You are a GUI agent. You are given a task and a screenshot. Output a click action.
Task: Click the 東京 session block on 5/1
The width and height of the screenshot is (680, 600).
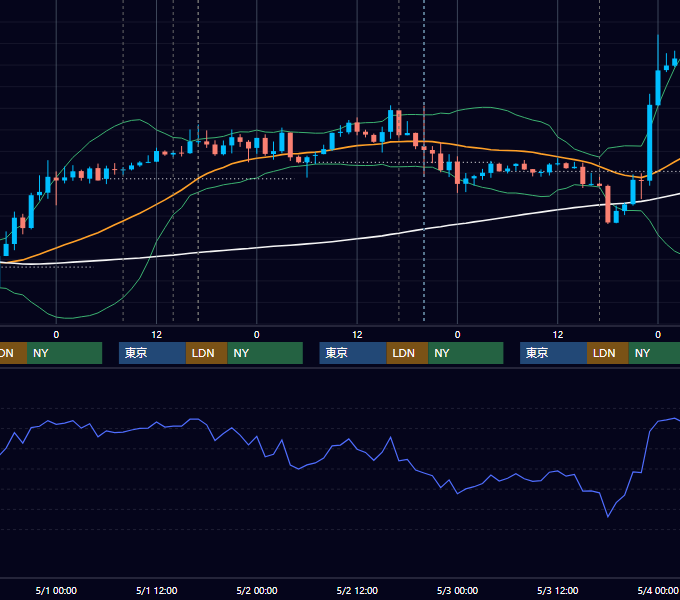(x=152, y=353)
